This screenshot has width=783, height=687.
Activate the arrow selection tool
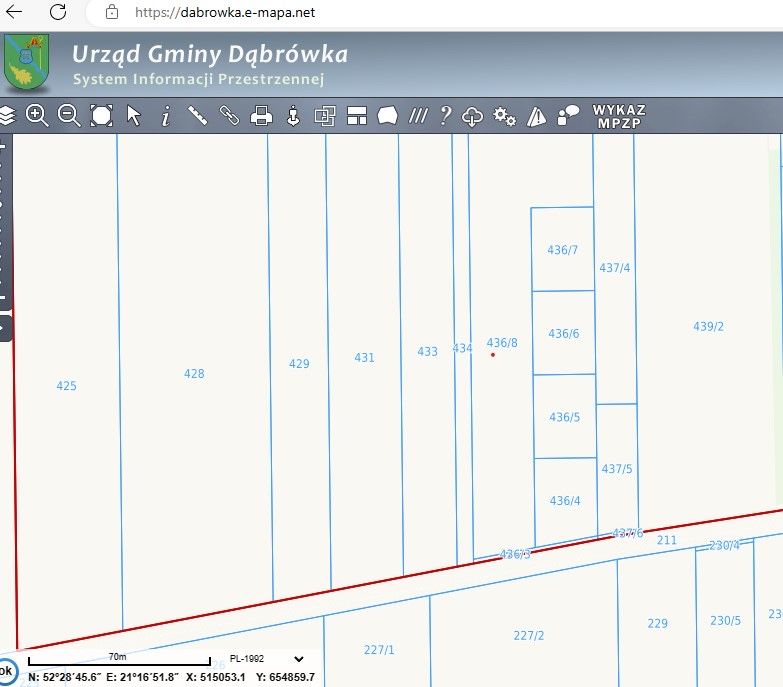(134, 115)
